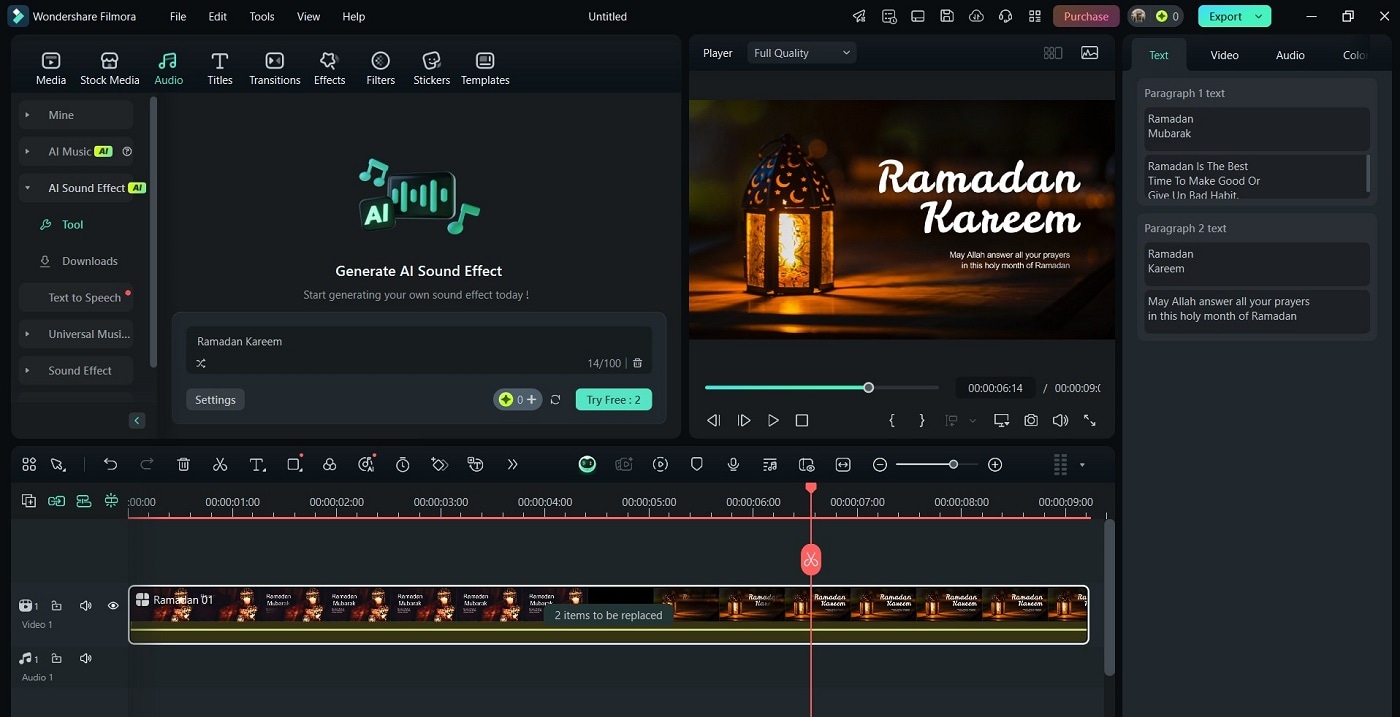Show more timeline tools

512,465
